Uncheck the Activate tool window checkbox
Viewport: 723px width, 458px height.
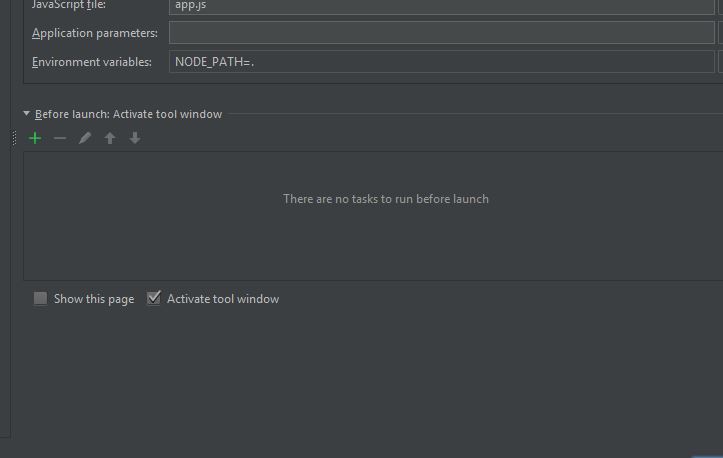154,298
